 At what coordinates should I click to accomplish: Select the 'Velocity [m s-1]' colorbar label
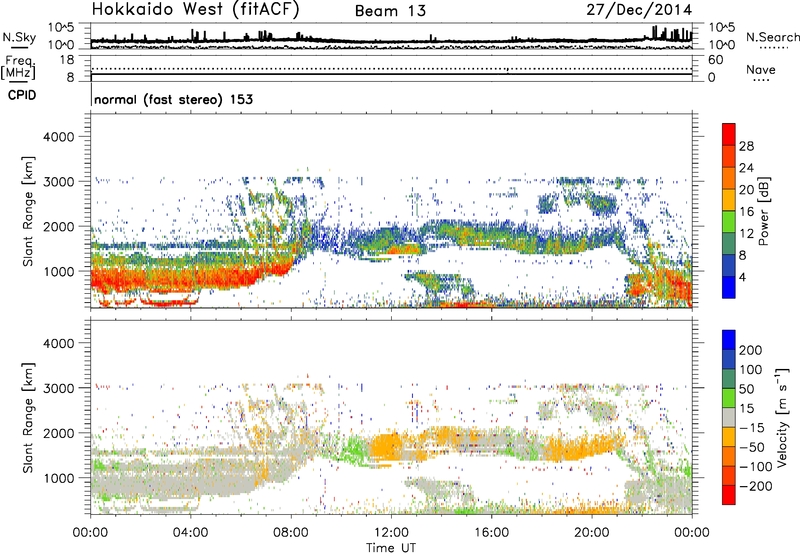pyautogui.click(x=782, y=417)
